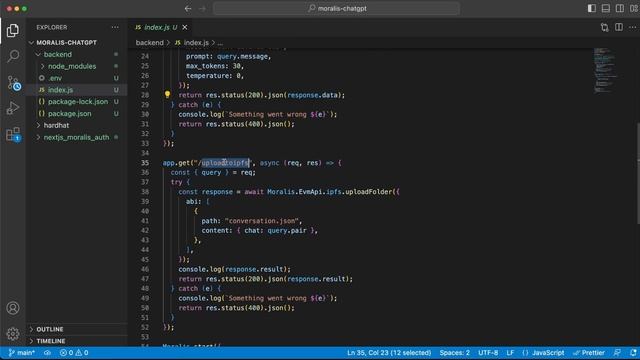Viewport: 640px width, 360px height.
Task: Open the Explorer view in activity bar
Action: coord(13,30)
